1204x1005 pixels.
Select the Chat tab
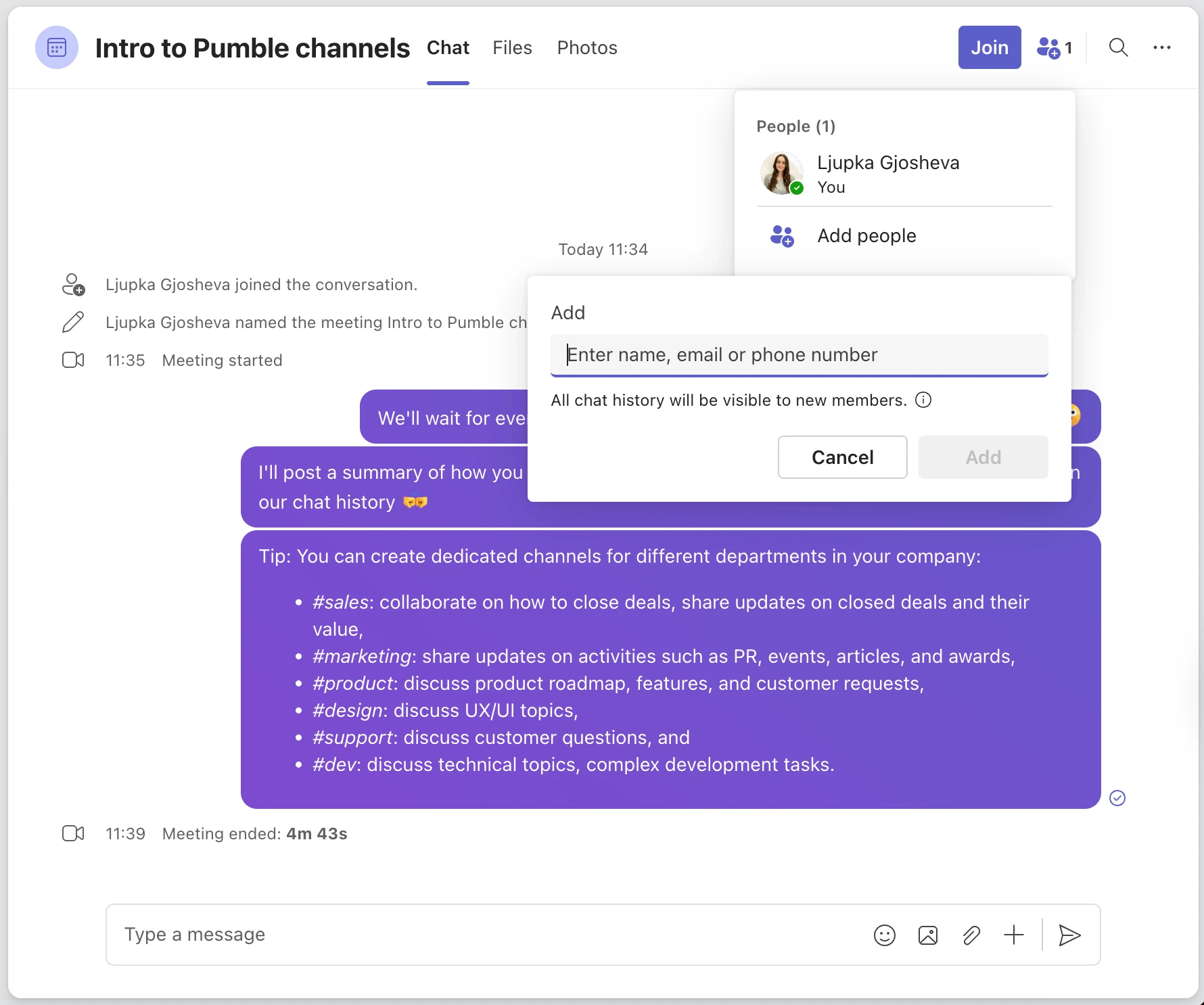coord(448,47)
